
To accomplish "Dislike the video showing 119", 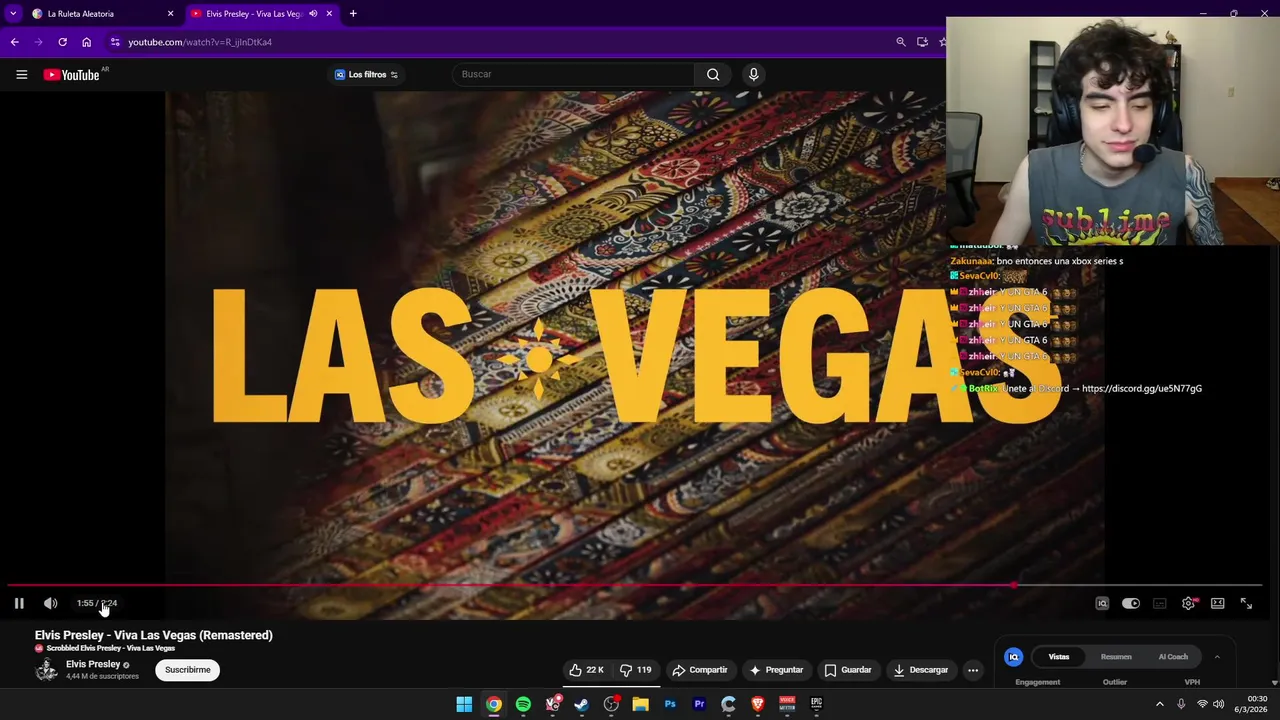I will tap(635, 670).
